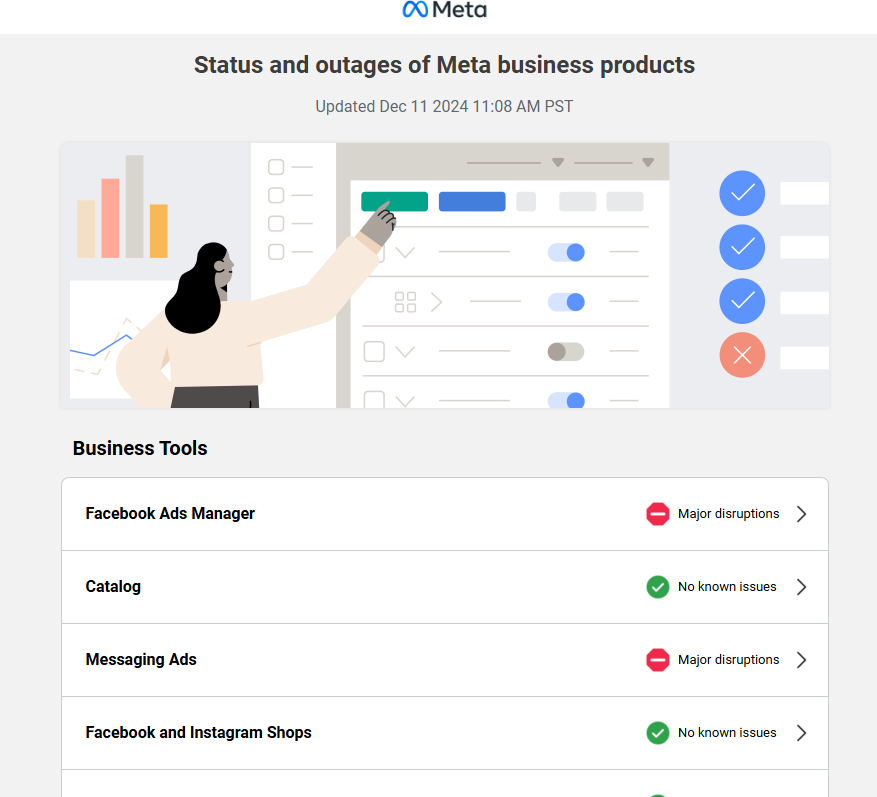Toggle the first blue switch in the banner

(566, 253)
